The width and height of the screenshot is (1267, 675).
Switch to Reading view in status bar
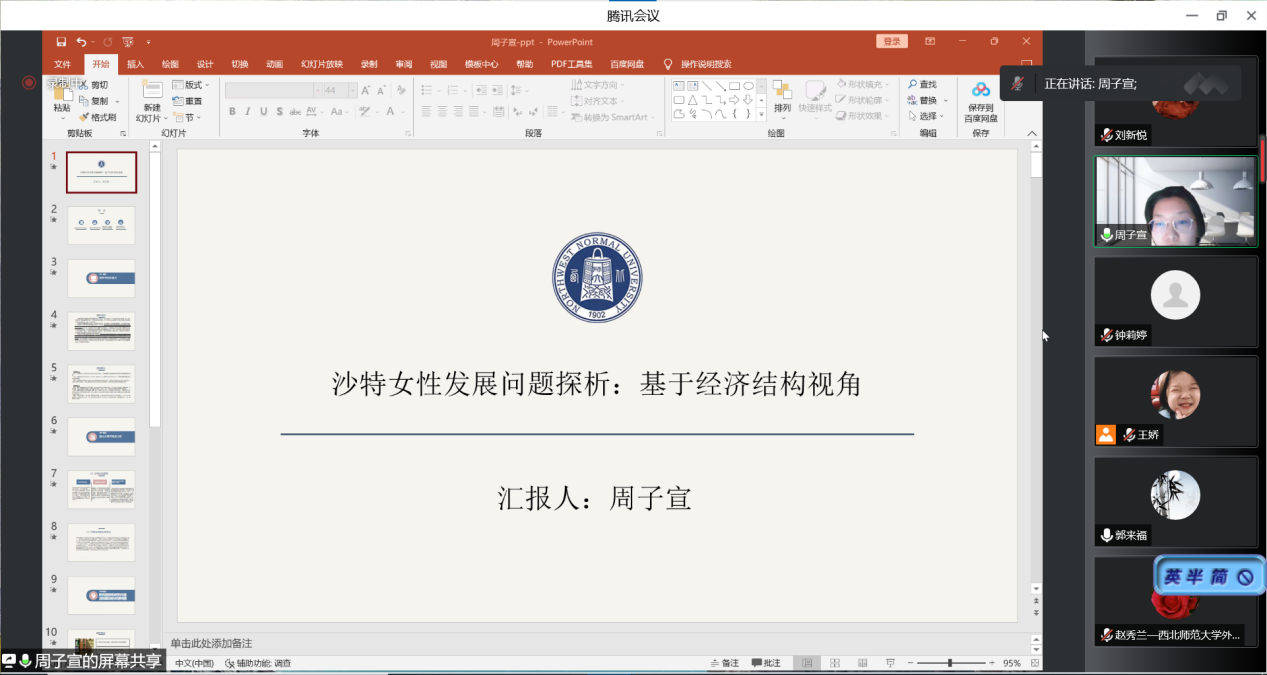pos(861,663)
